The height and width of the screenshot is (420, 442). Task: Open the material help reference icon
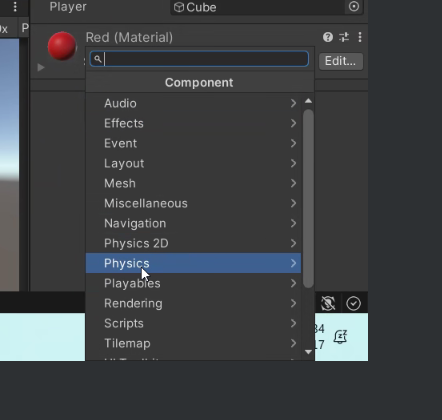tap(328, 37)
